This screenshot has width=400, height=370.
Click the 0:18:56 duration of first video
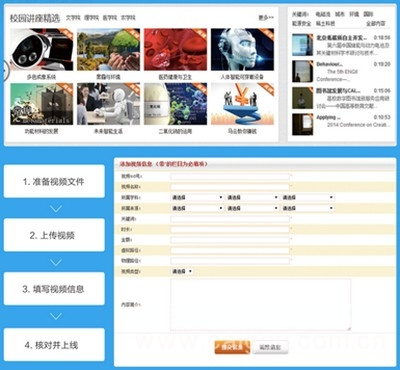pyautogui.click(x=382, y=38)
